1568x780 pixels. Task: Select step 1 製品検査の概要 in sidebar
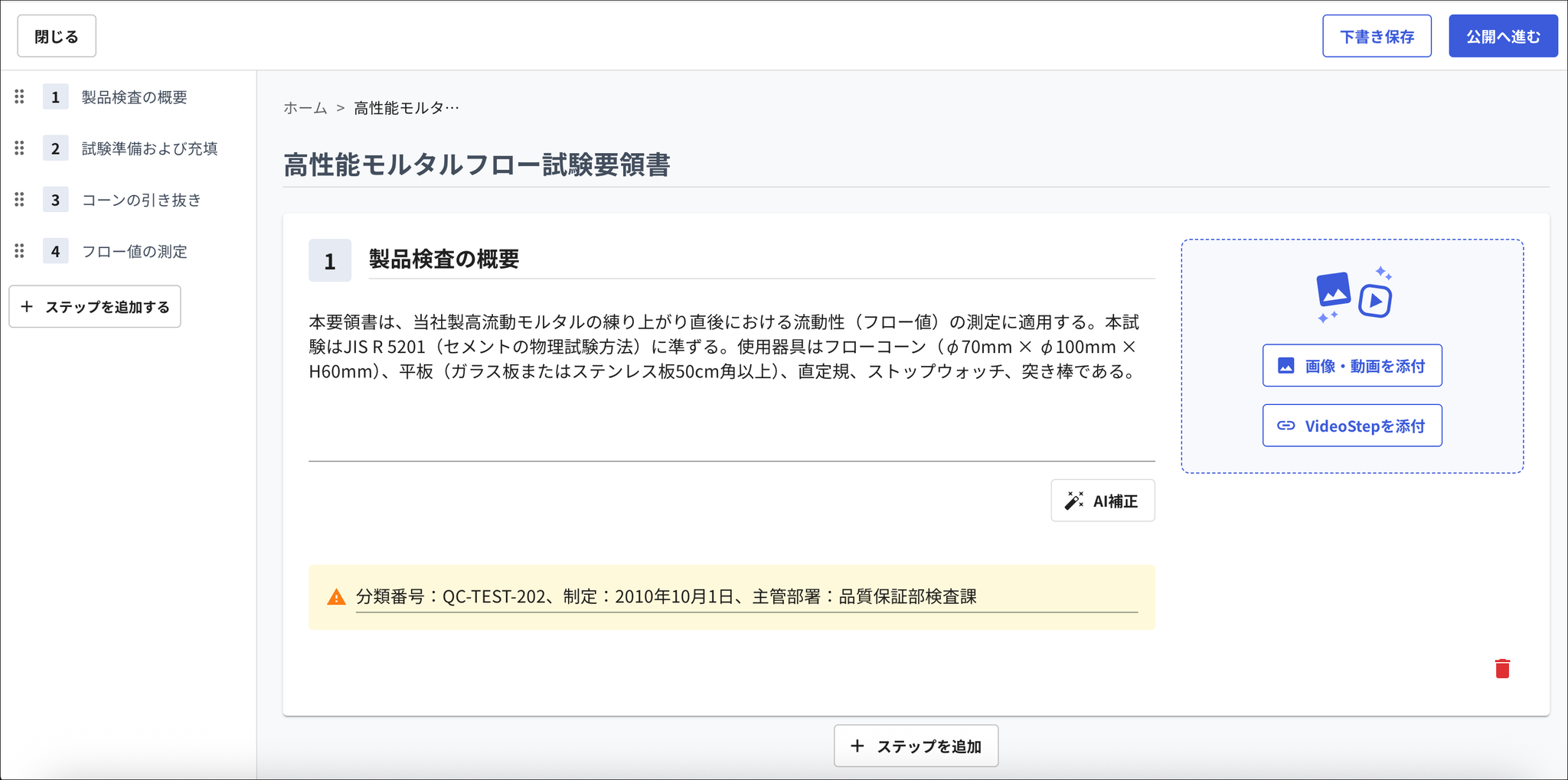(135, 97)
